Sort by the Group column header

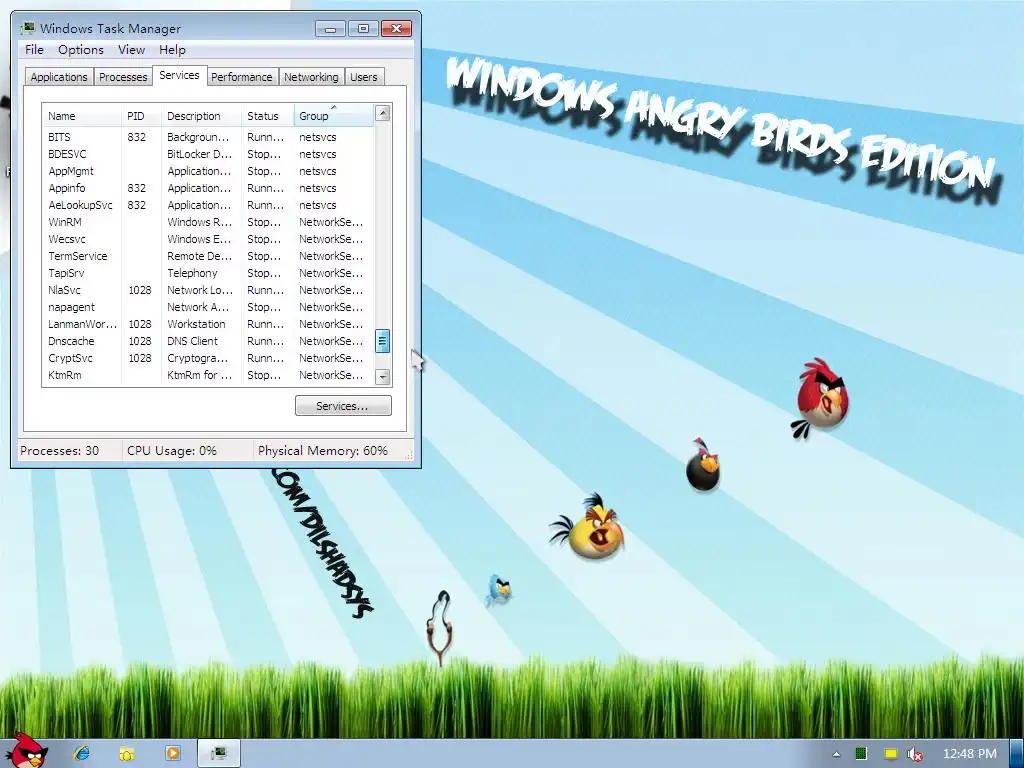[334, 116]
